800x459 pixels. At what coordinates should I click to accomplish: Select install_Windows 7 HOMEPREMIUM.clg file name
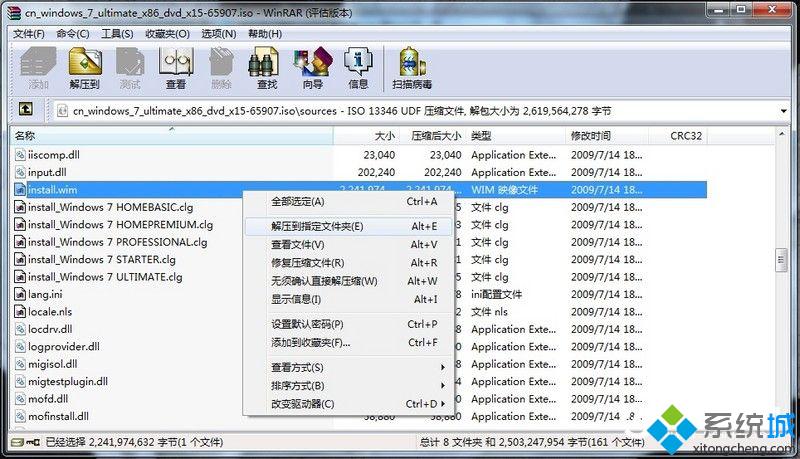[120, 225]
